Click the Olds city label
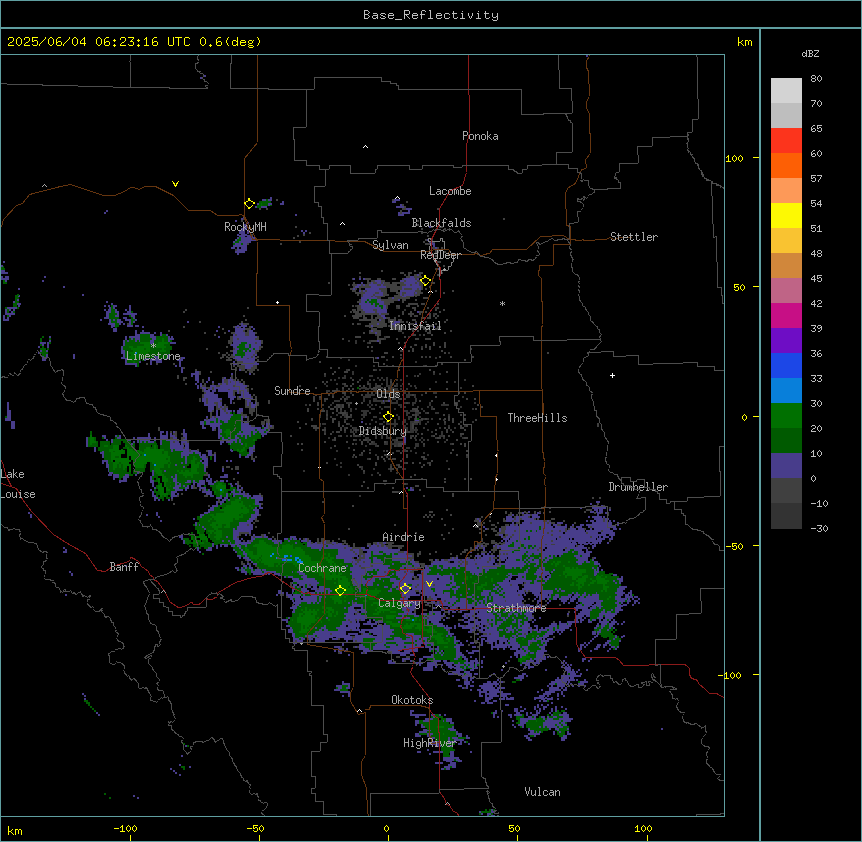The image size is (862, 842). 388,394
